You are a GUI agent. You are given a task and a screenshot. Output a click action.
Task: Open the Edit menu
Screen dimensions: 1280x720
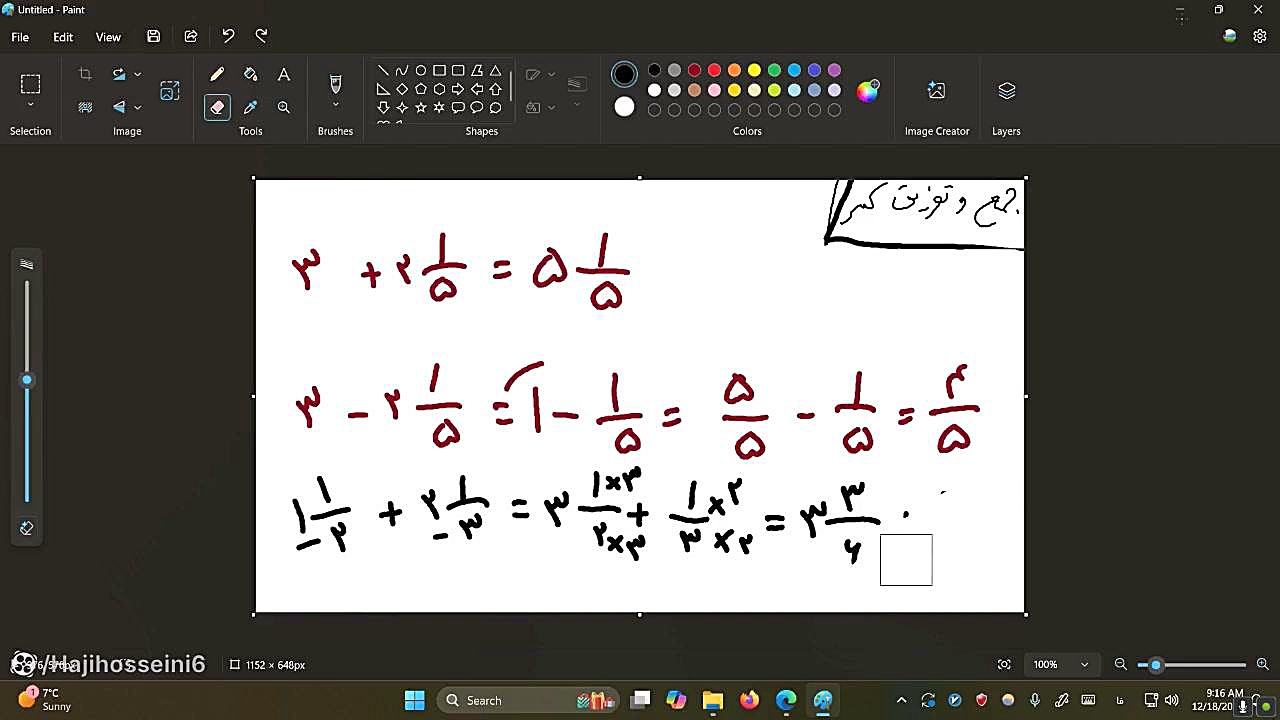click(63, 37)
